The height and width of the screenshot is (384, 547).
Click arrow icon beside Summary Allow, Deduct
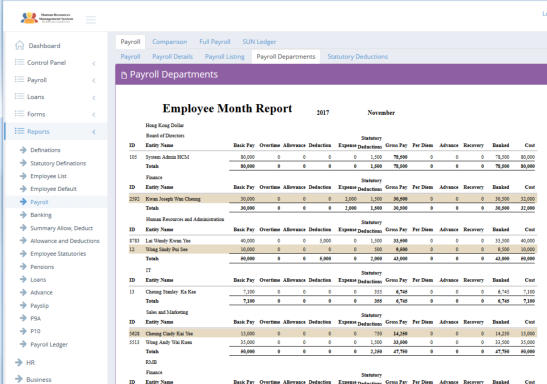click(23, 228)
